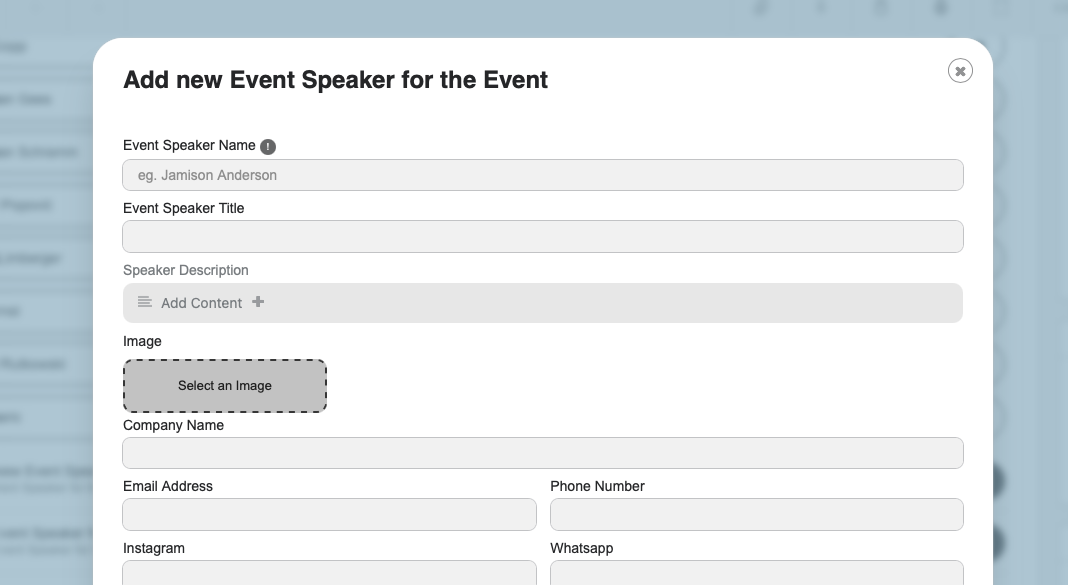Focus the Event Speaker Title text box
This screenshot has width=1068, height=585.
(543, 236)
